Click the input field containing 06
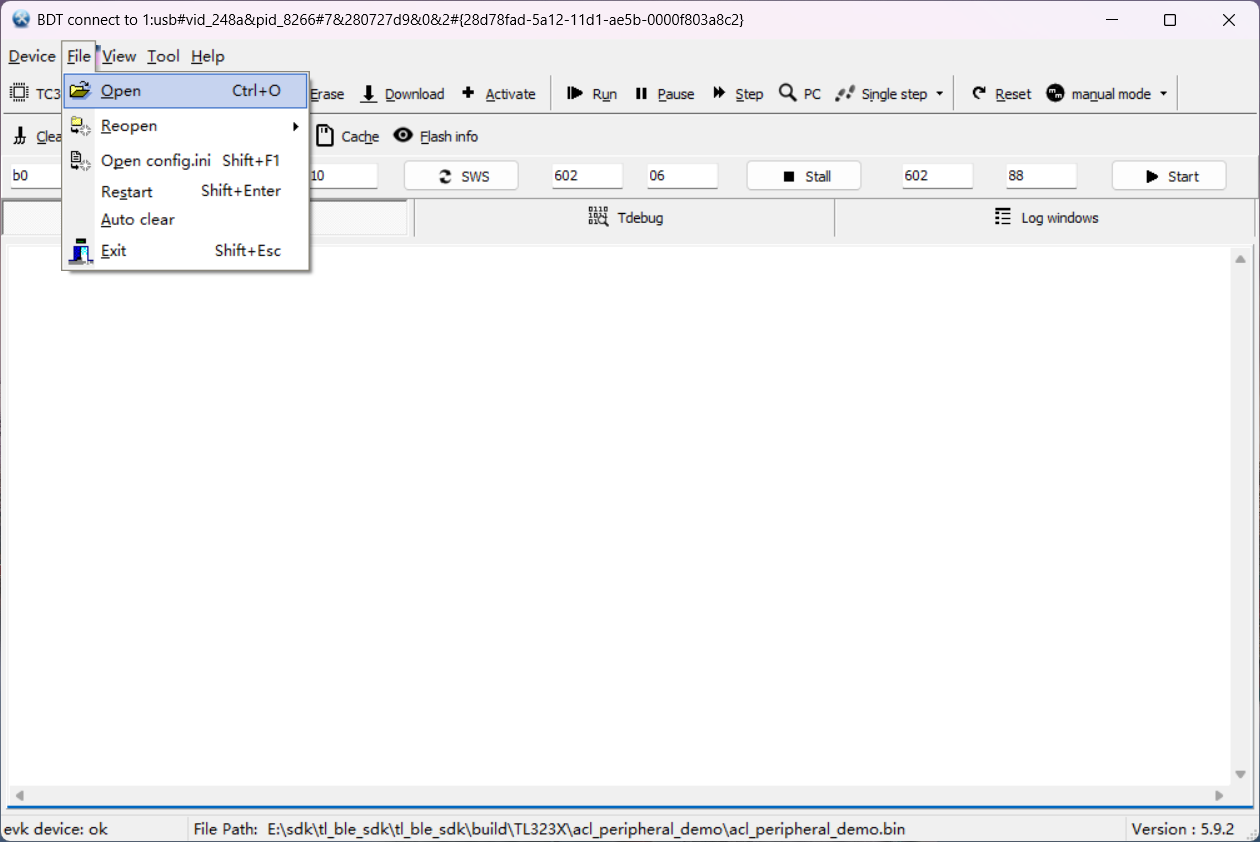 click(682, 176)
